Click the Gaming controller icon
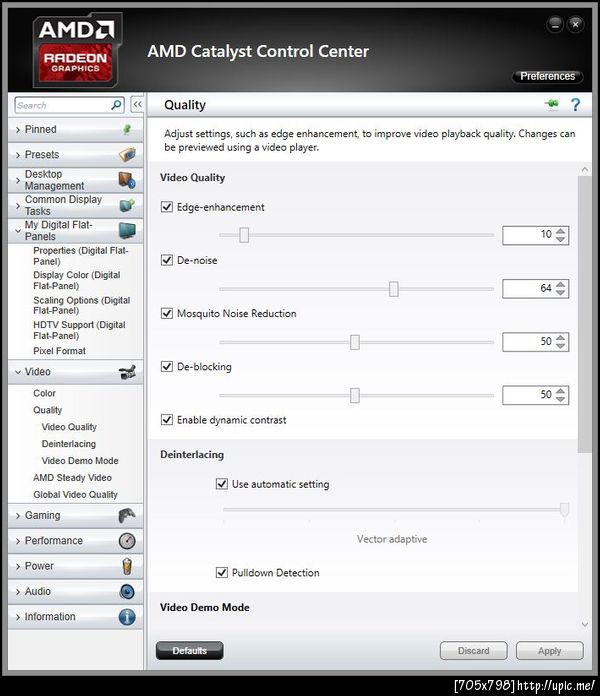Image resolution: width=600 pixels, height=696 pixels. [x=127, y=515]
